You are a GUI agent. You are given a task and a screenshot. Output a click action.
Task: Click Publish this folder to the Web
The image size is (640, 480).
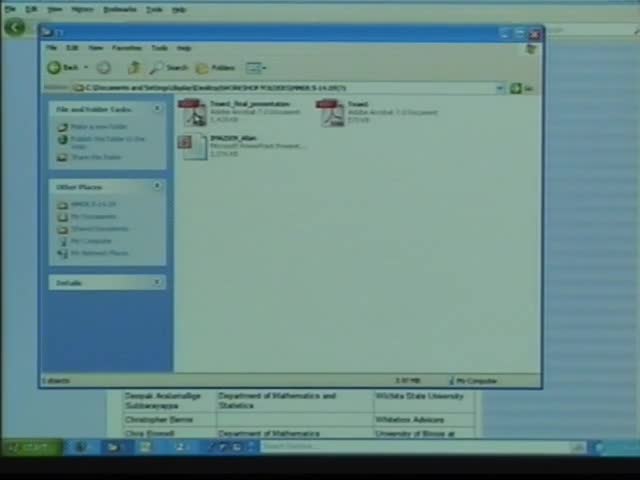point(108,142)
